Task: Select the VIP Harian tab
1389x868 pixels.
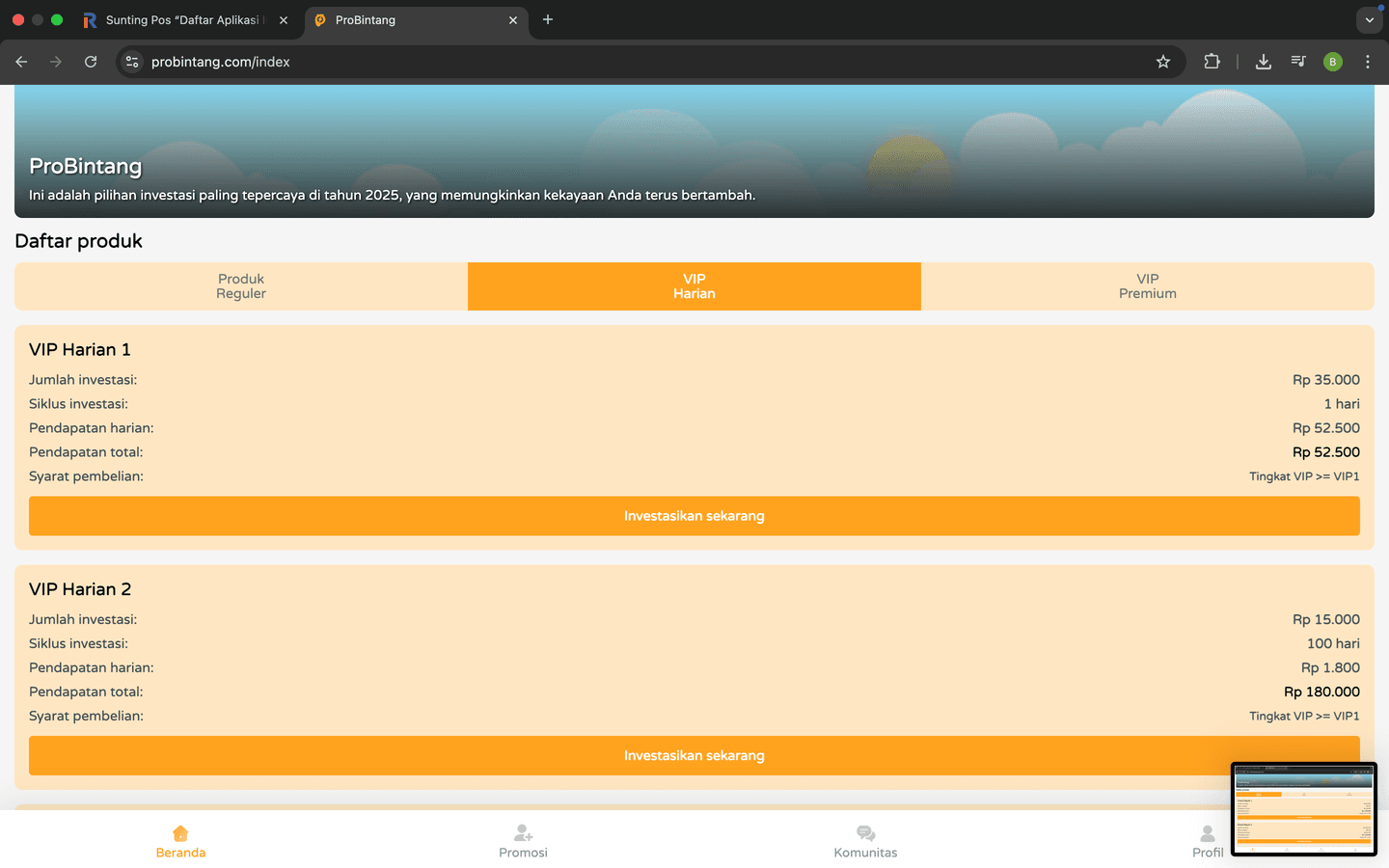Action: coord(694,286)
